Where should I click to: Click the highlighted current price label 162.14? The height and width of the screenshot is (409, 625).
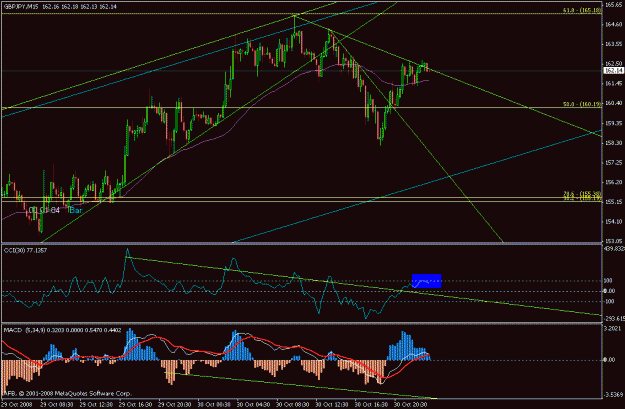tap(614, 71)
